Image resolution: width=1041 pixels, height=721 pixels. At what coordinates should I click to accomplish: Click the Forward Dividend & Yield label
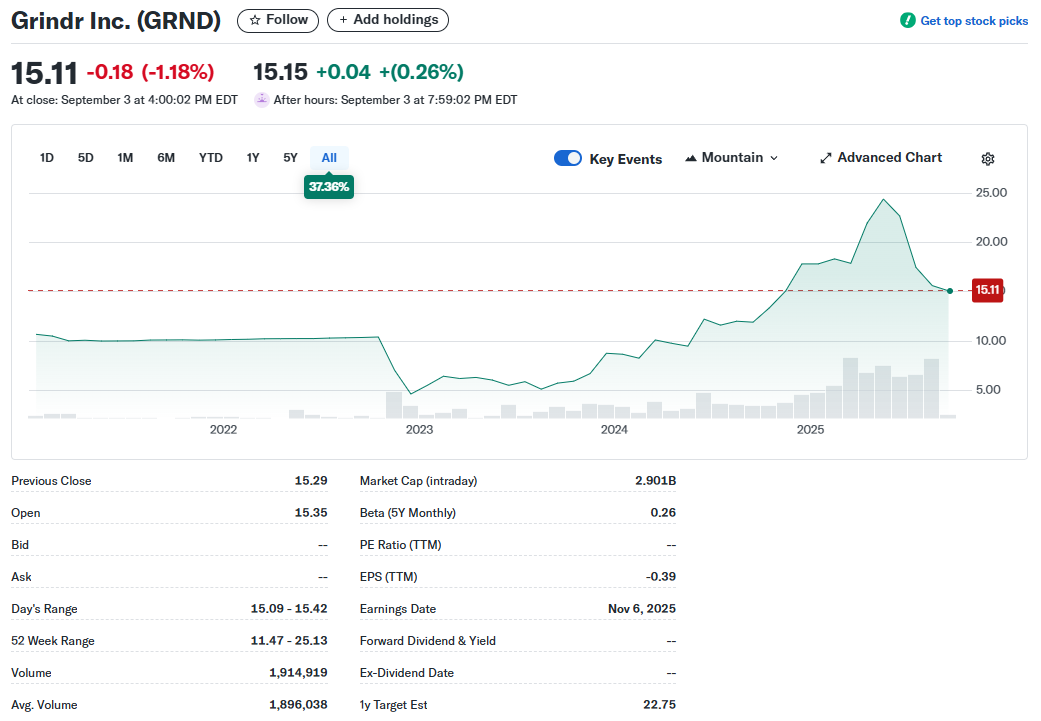click(x=428, y=641)
